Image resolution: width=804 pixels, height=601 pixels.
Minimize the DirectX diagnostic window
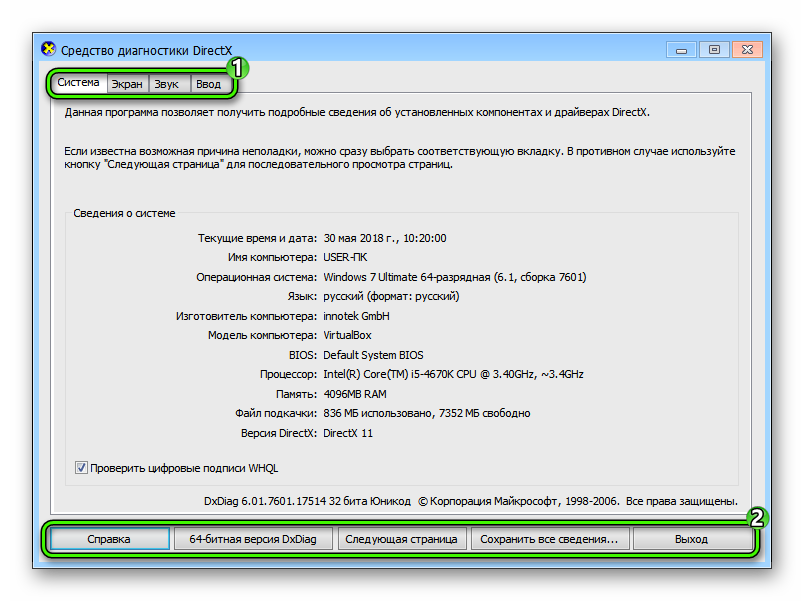pyautogui.click(x=681, y=50)
